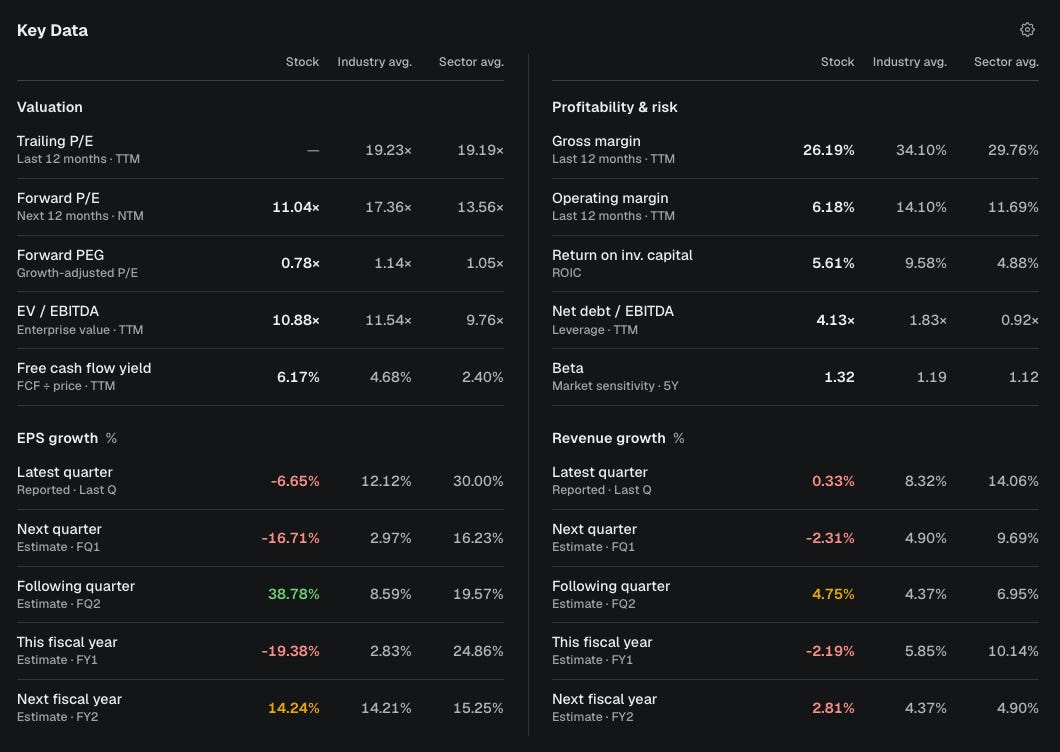
Task: Open Key Data settings gear
Action: 1027,30
